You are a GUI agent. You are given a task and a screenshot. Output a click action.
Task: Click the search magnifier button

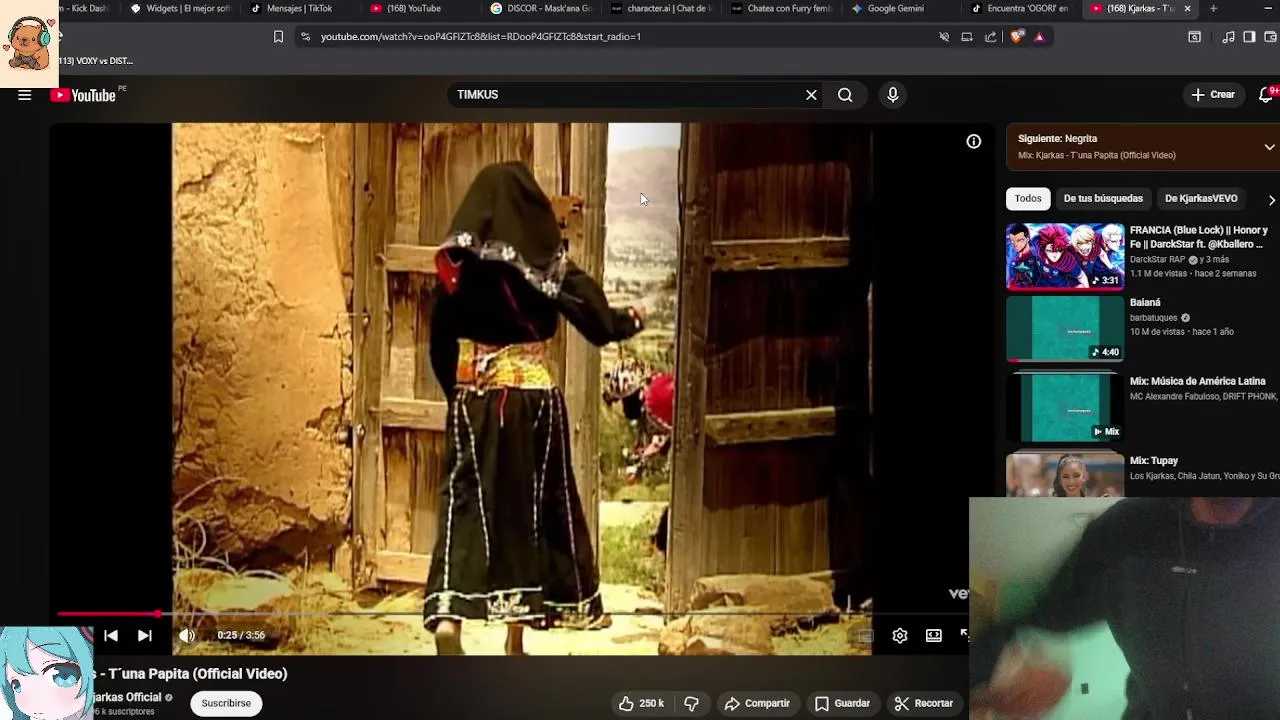click(x=845, y=95)
